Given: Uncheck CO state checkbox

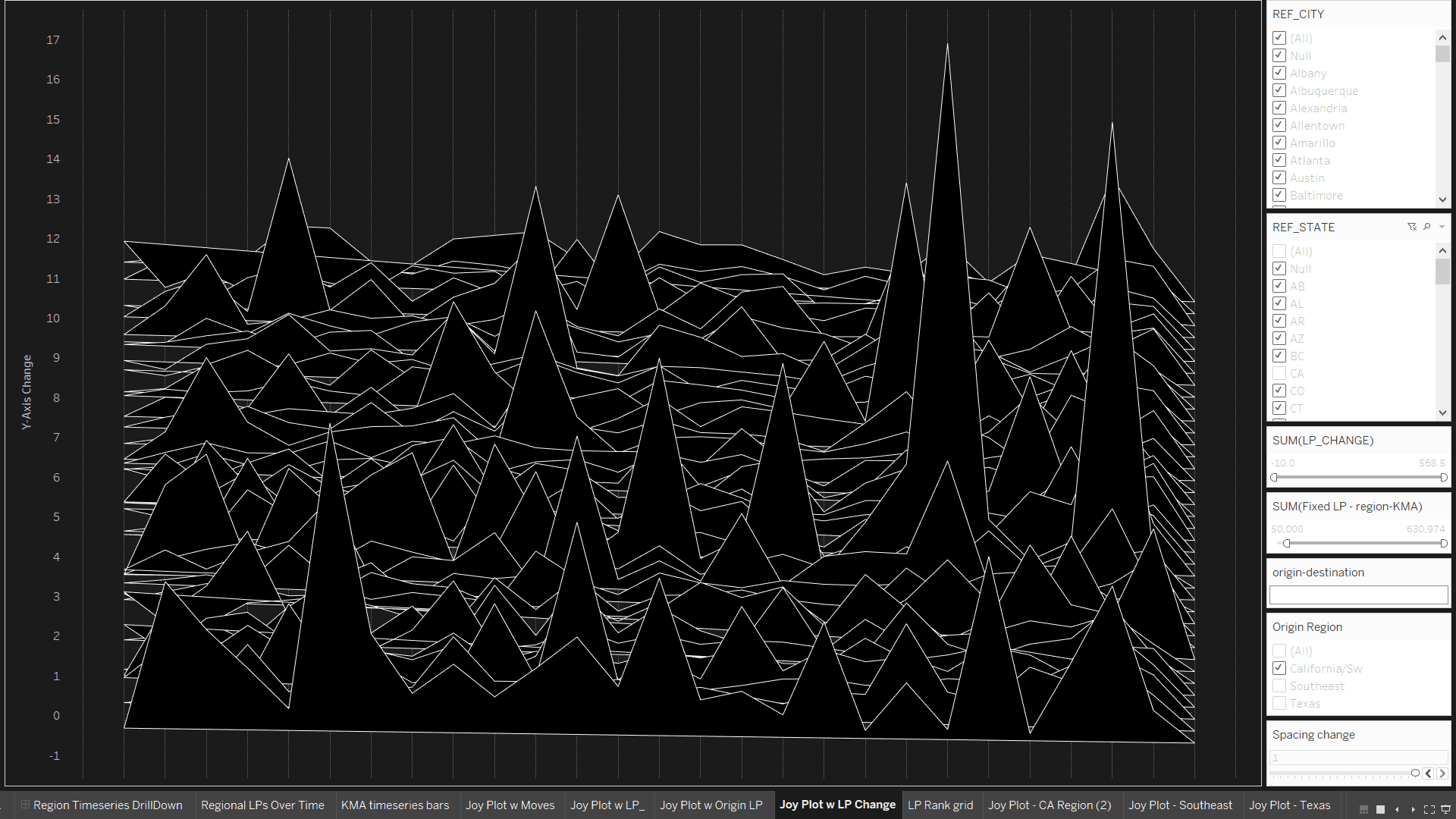Looking at the screenshot, I should [x=1279, y=391].
